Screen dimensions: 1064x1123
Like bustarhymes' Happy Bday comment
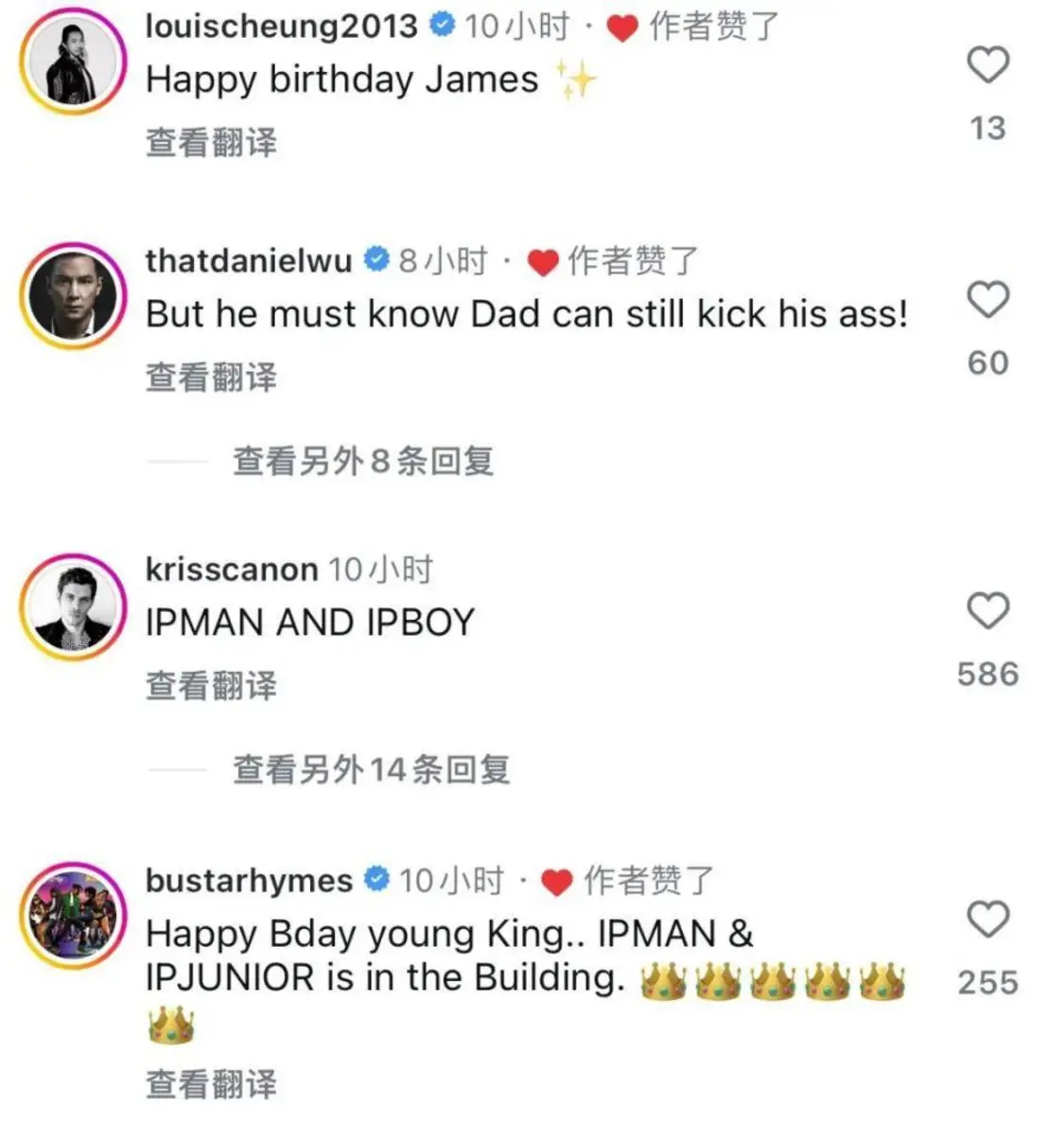988,919
